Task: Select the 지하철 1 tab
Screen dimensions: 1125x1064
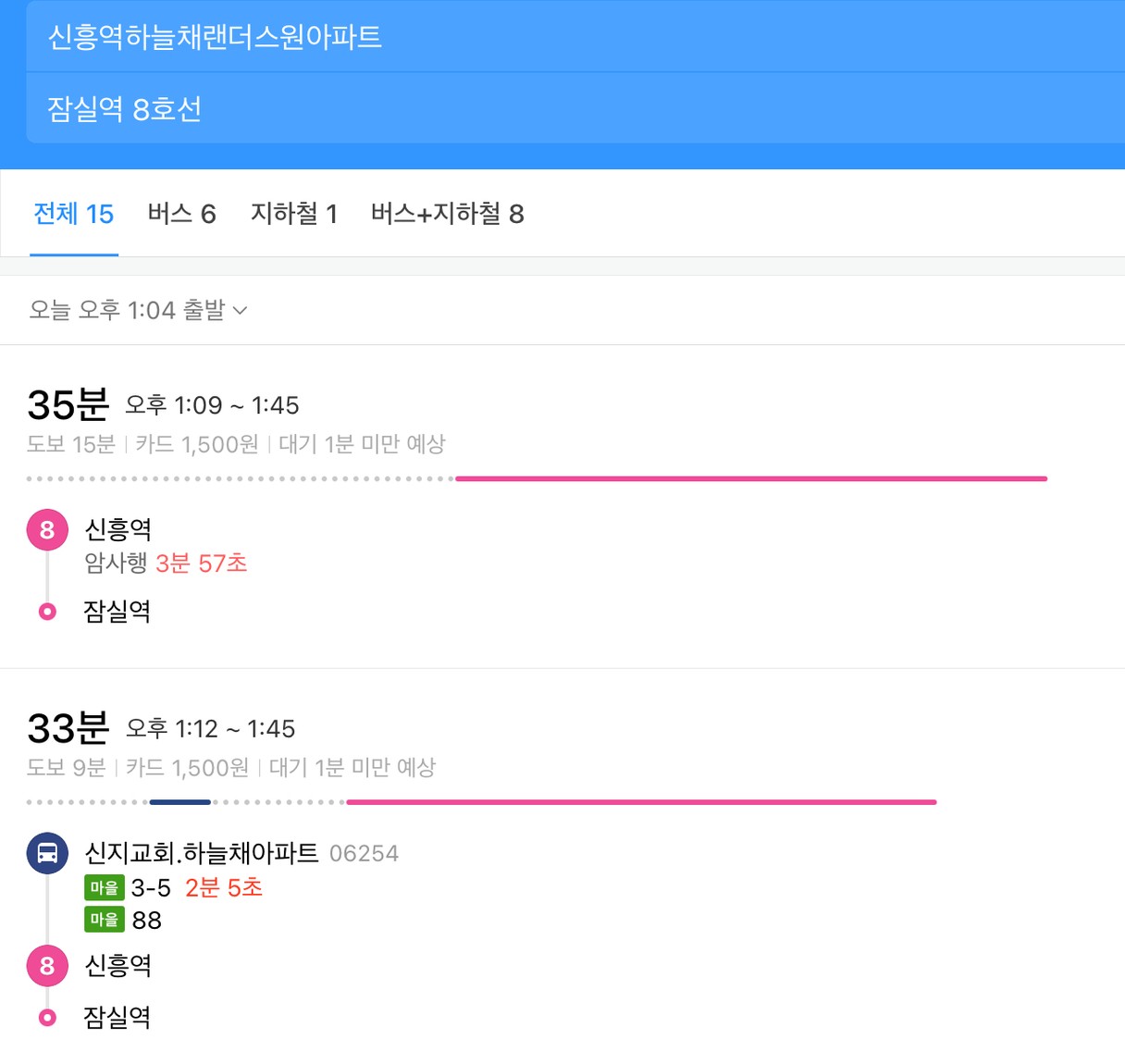Action: click(294, 214)
